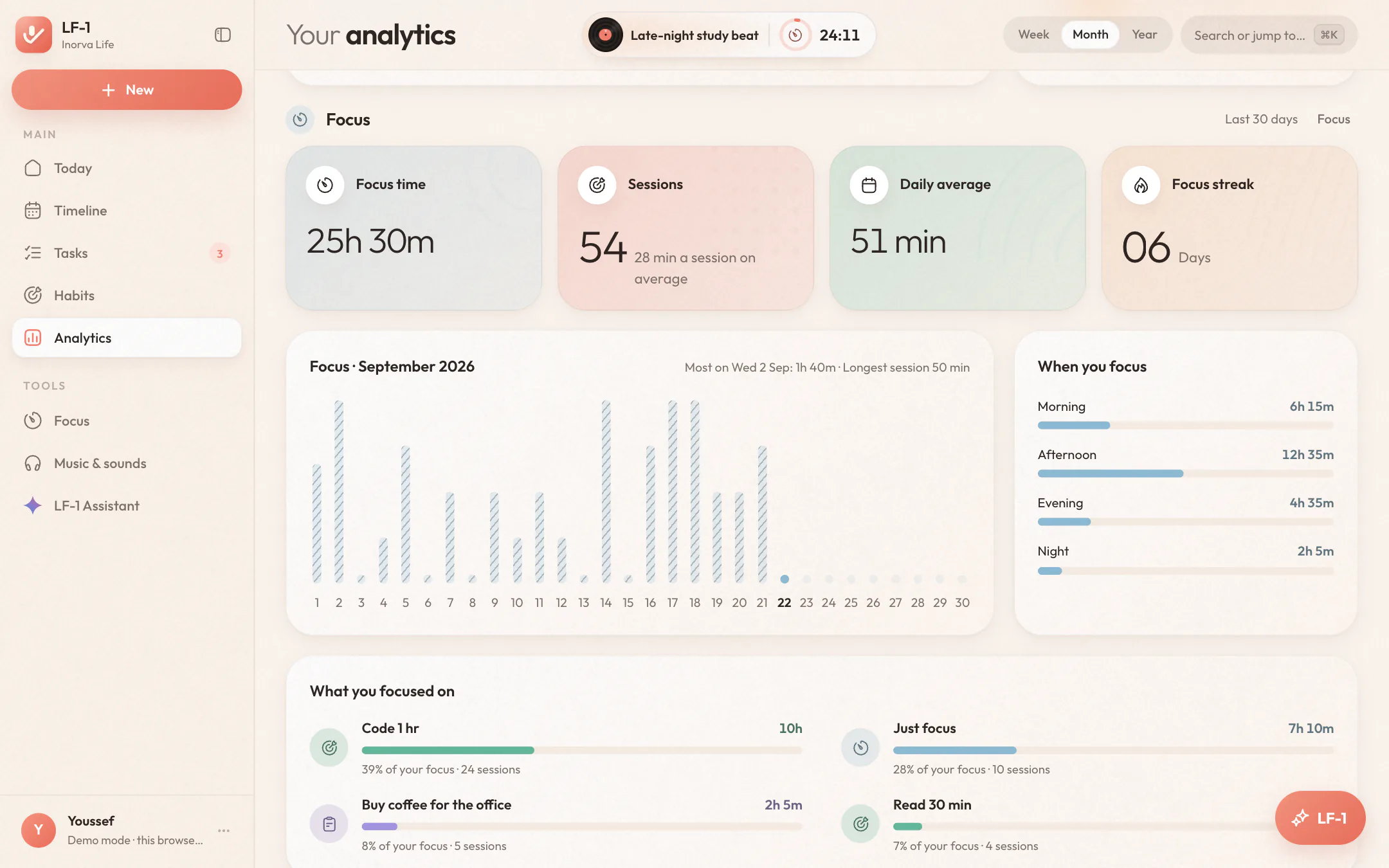Open the floating LF-1 assistant button
1389x868 pixels.
pos(1320,818)
